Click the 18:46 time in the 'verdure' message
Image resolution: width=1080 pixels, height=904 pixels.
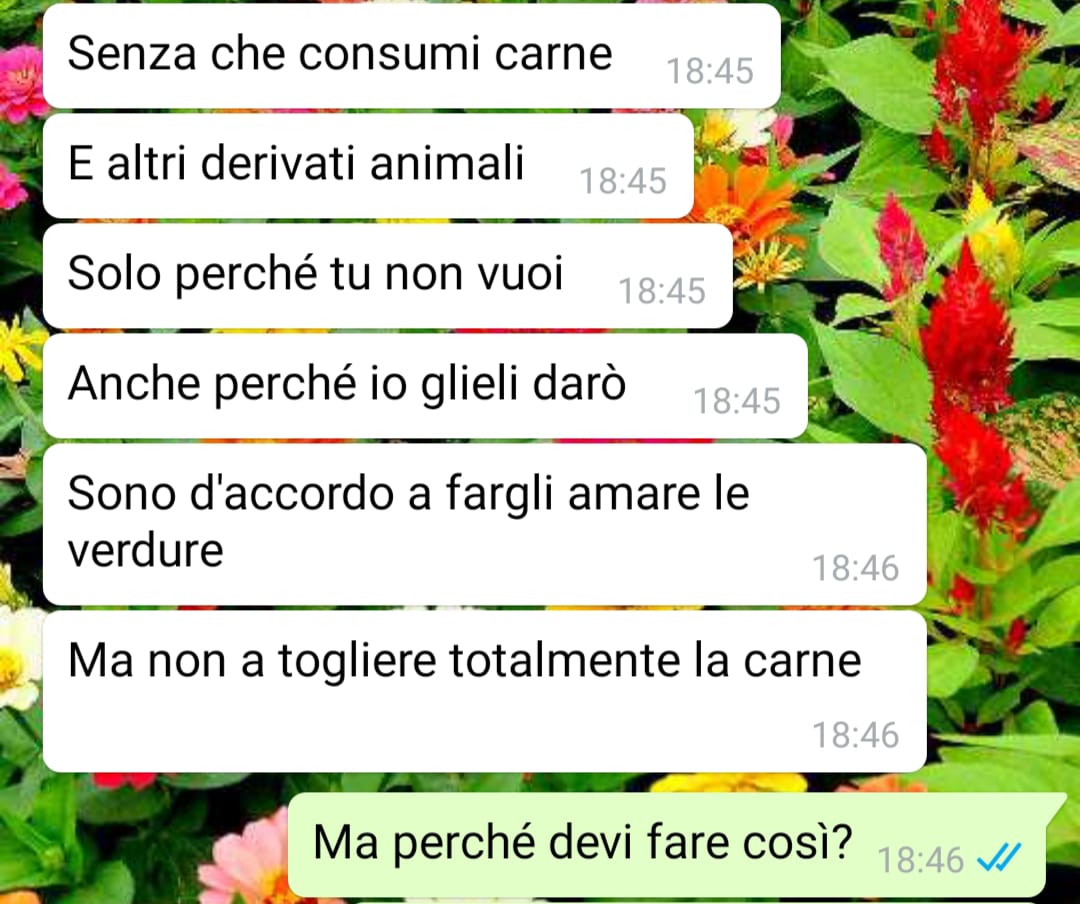[x=855, y=568]
